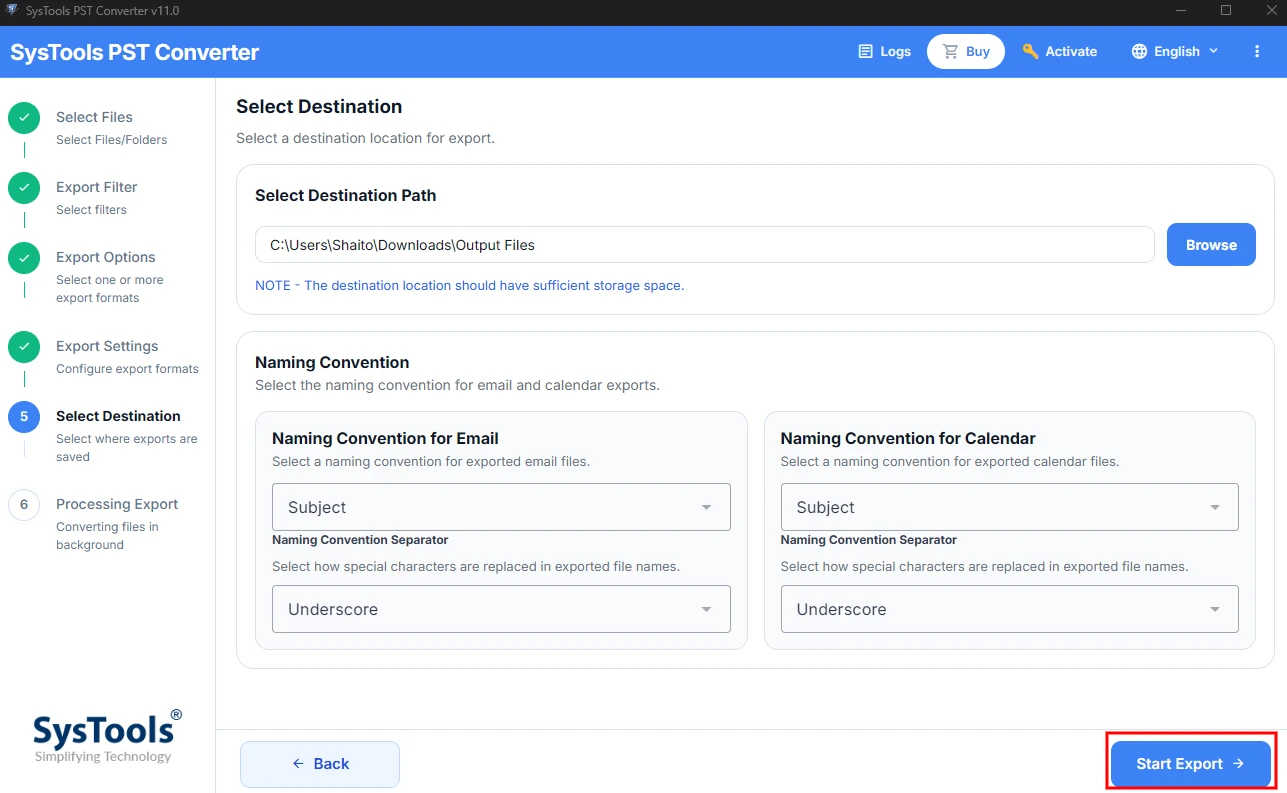Open the three-dot more options menu
This screenshot has height=793, width=1287.
pyautogui.click(x=1257, y=51)
